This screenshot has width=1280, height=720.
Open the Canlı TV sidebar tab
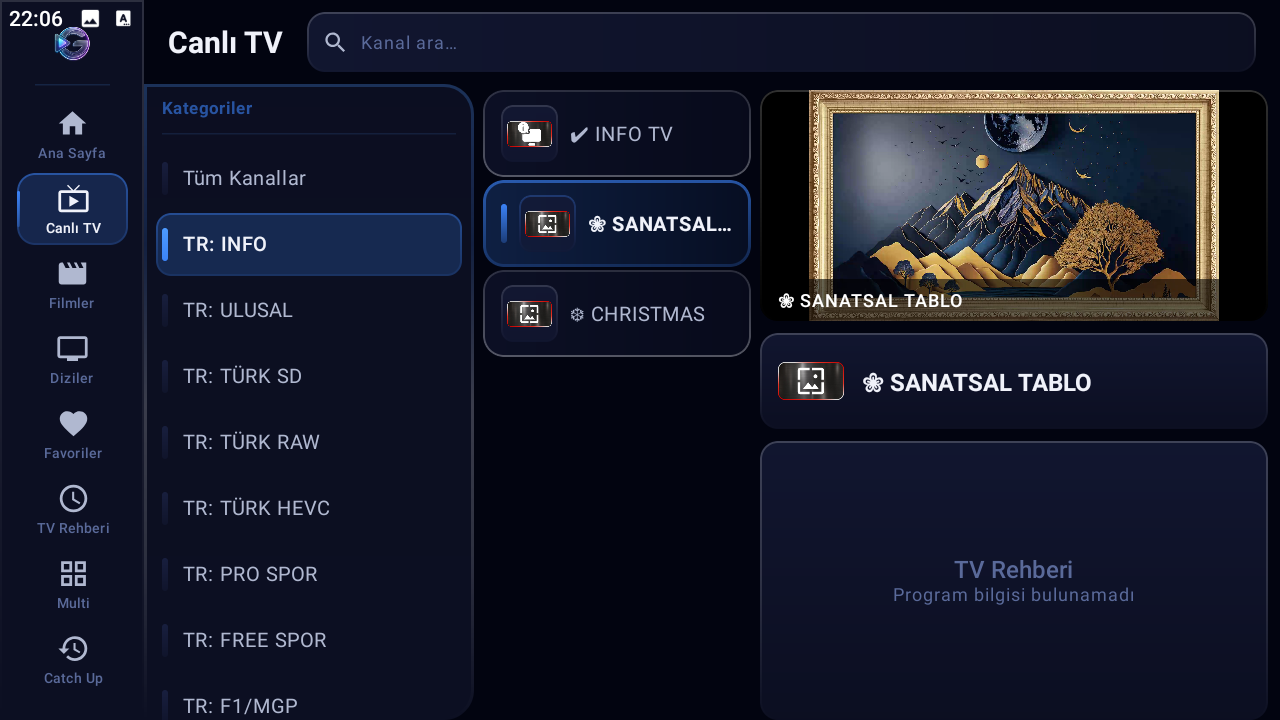72,209
